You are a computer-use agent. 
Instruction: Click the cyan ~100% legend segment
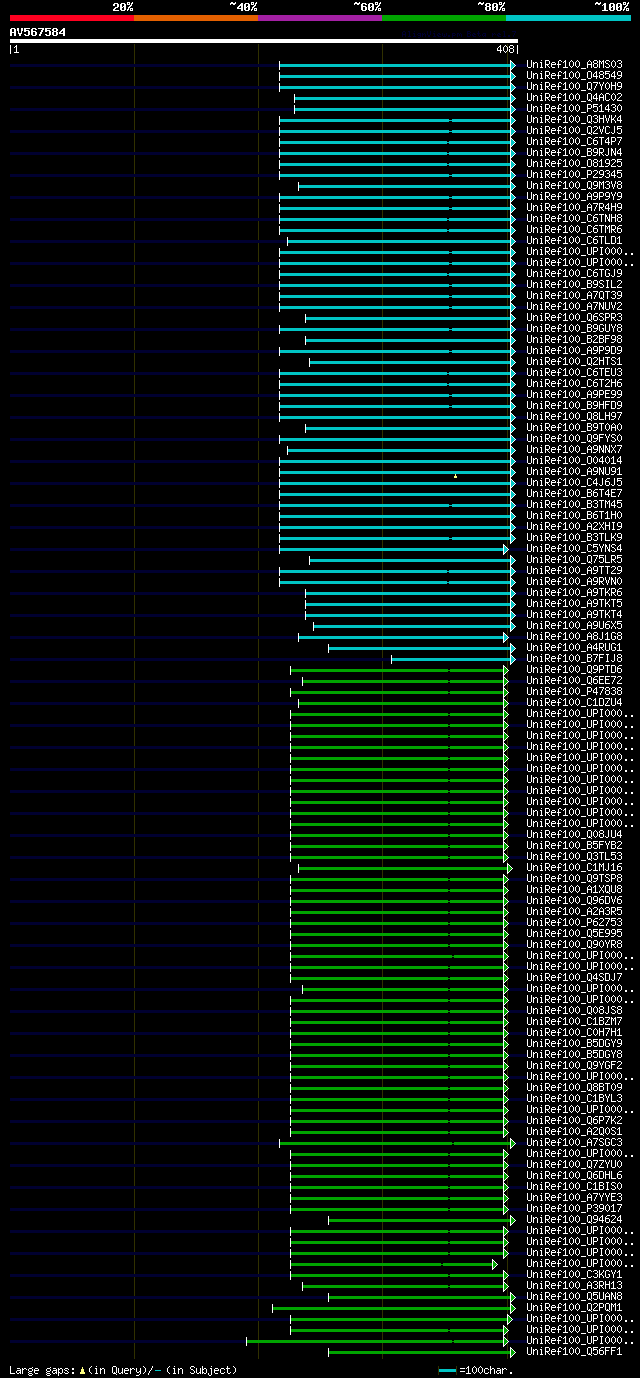tap(568, 18)
